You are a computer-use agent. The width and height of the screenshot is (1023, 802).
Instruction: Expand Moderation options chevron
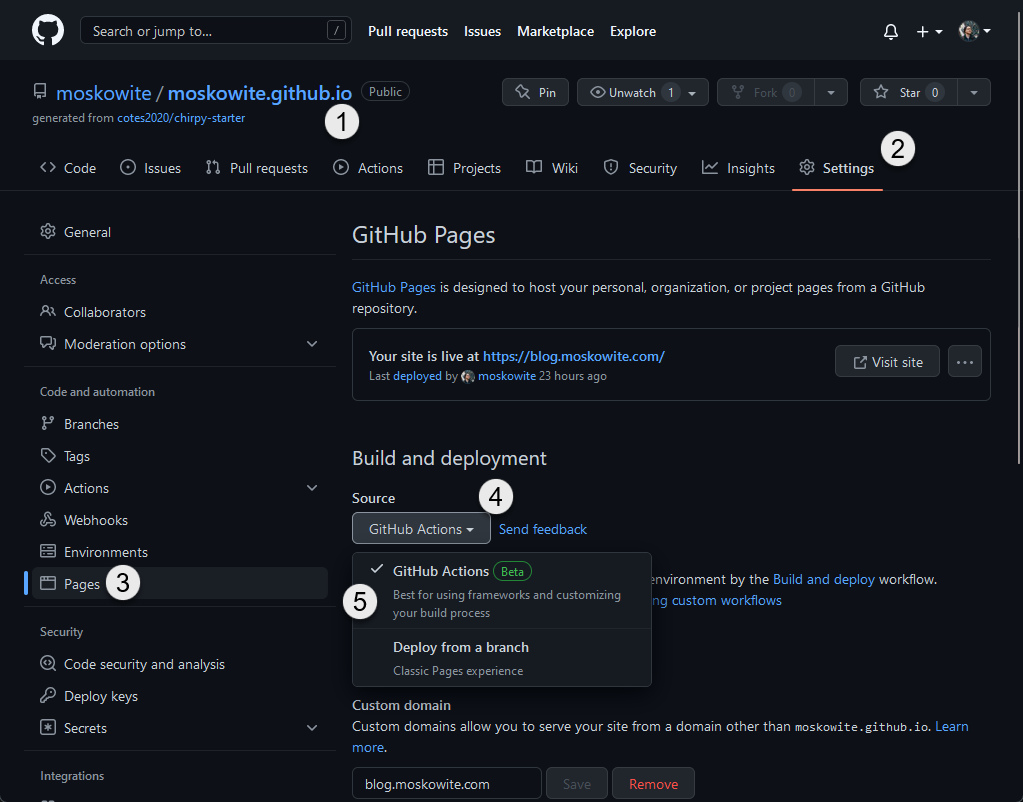point(312,344)
